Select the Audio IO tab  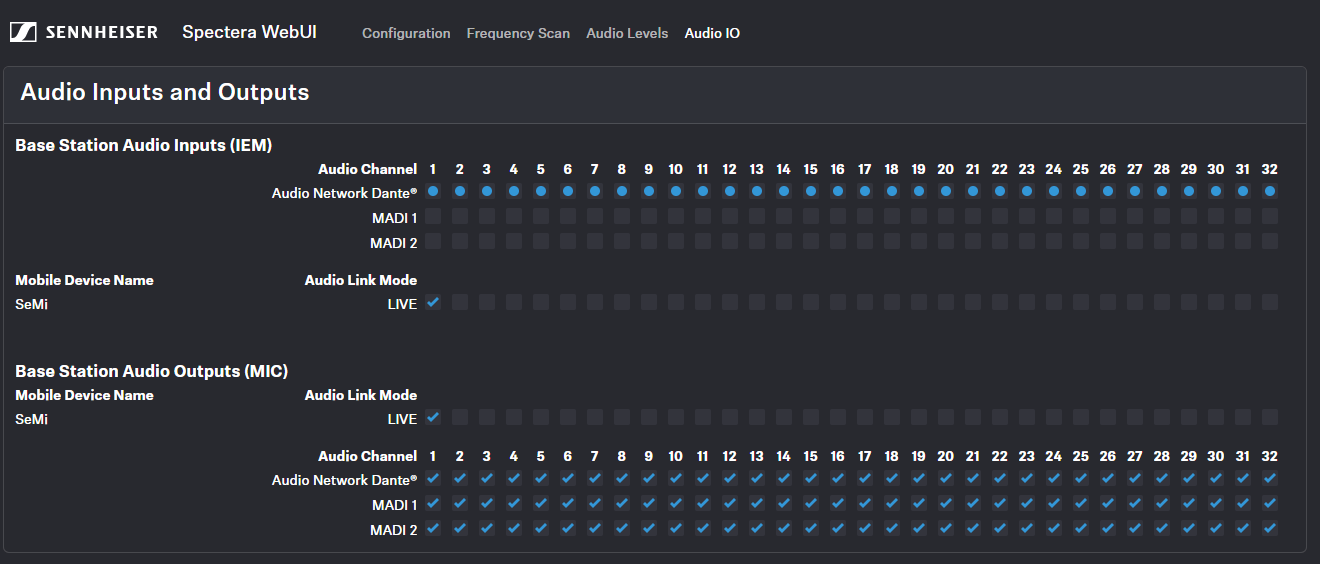click(x=712, y=33)
